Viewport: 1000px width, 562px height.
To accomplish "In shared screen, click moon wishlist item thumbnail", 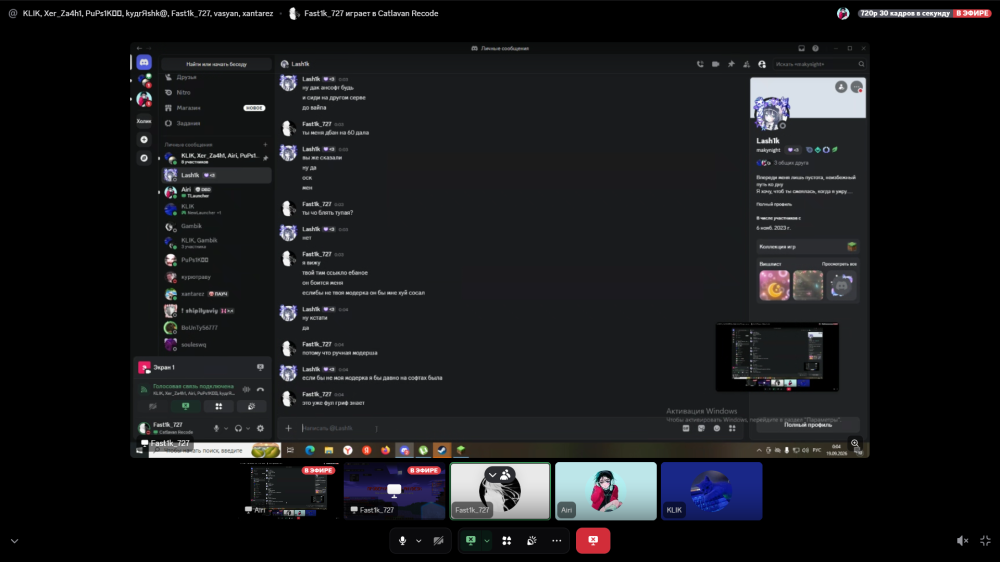I will click(774, 285).
